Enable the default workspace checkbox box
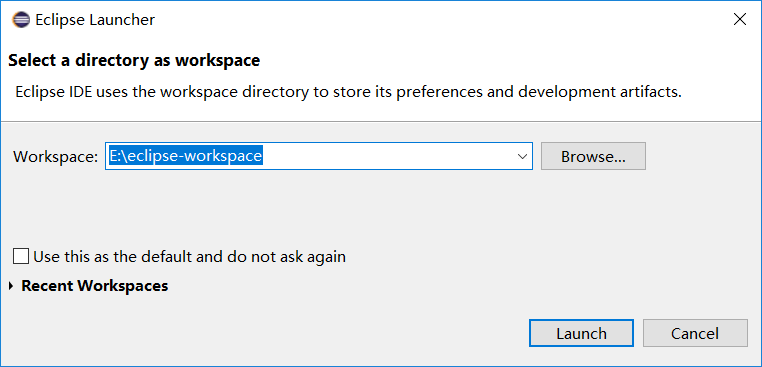This screenshot has height=367, width=762. pos(21,256)
